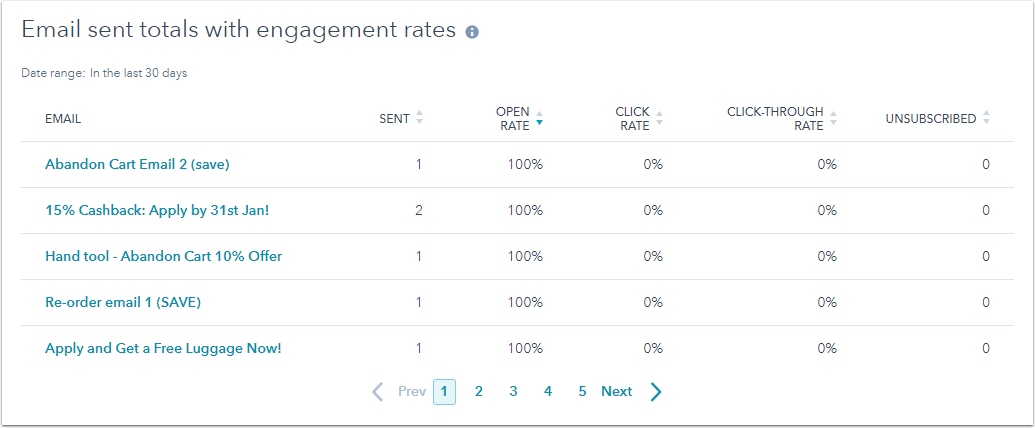The width and height of the screenshot is (1035, 428).
Task: Click the Next pagination text link
Action: tap(617, 392)
